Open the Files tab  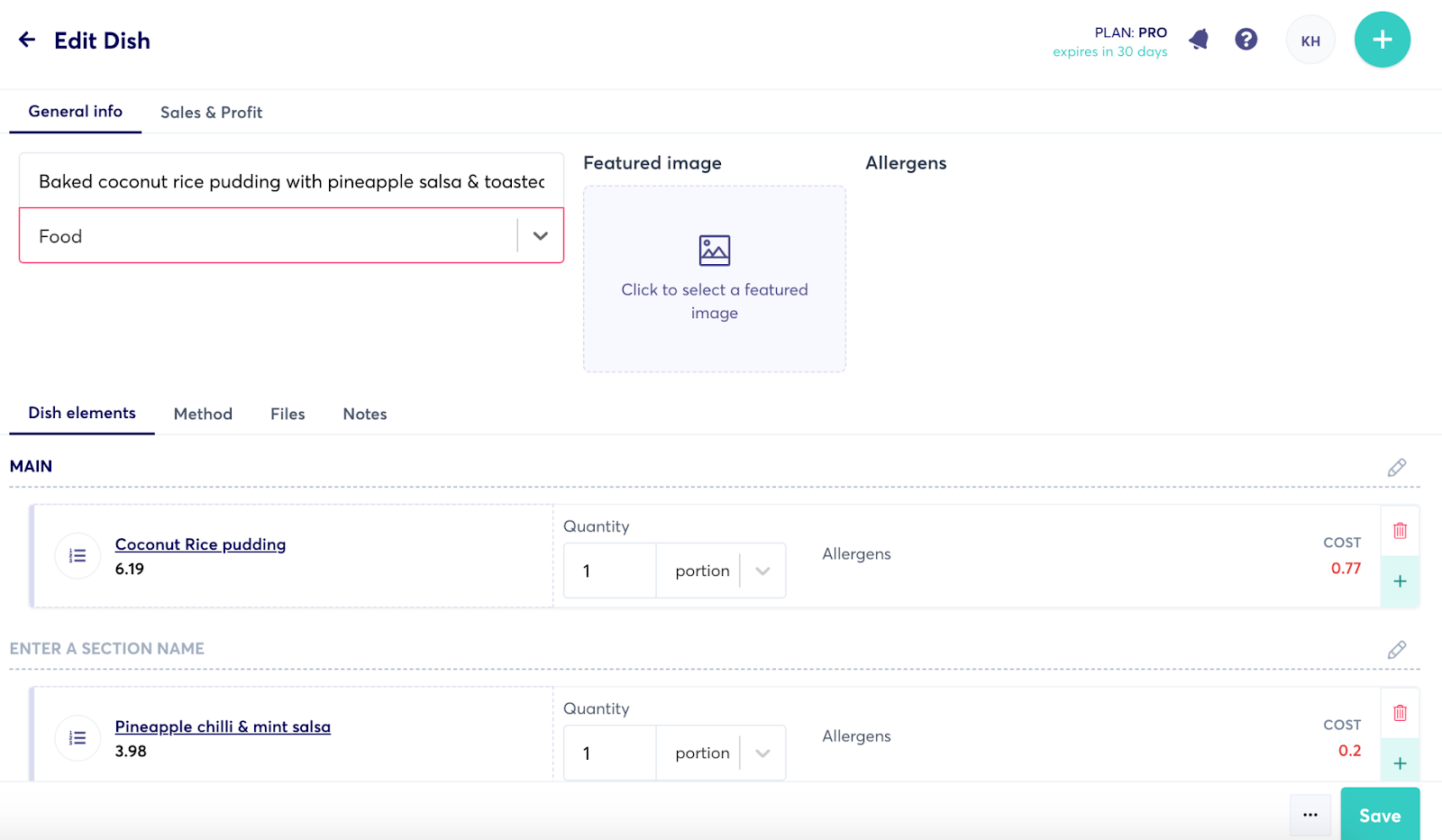coord(287,414)
